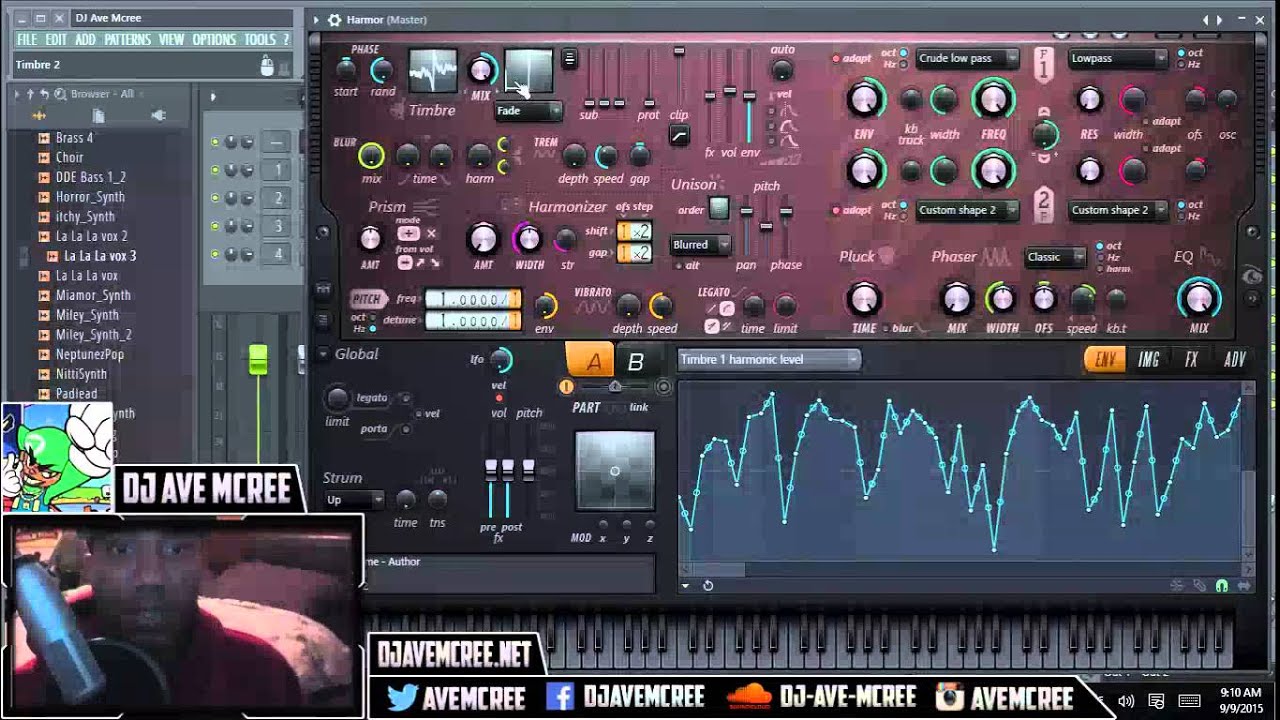Select the curved legato mode icon
Viewport: 1280px width, 720px height.
[x=727, y=309]
